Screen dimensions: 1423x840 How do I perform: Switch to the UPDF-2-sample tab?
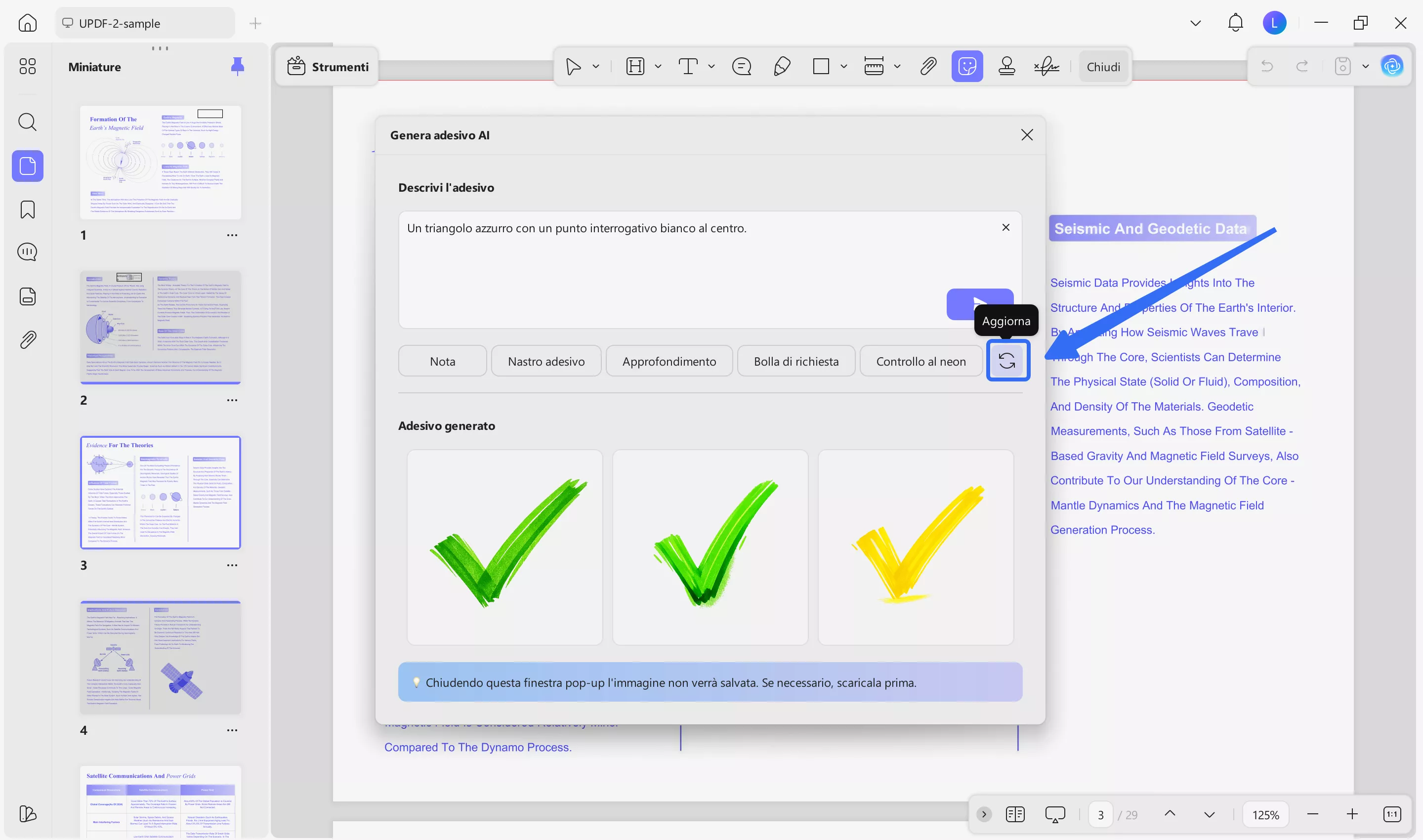(119, 23)
